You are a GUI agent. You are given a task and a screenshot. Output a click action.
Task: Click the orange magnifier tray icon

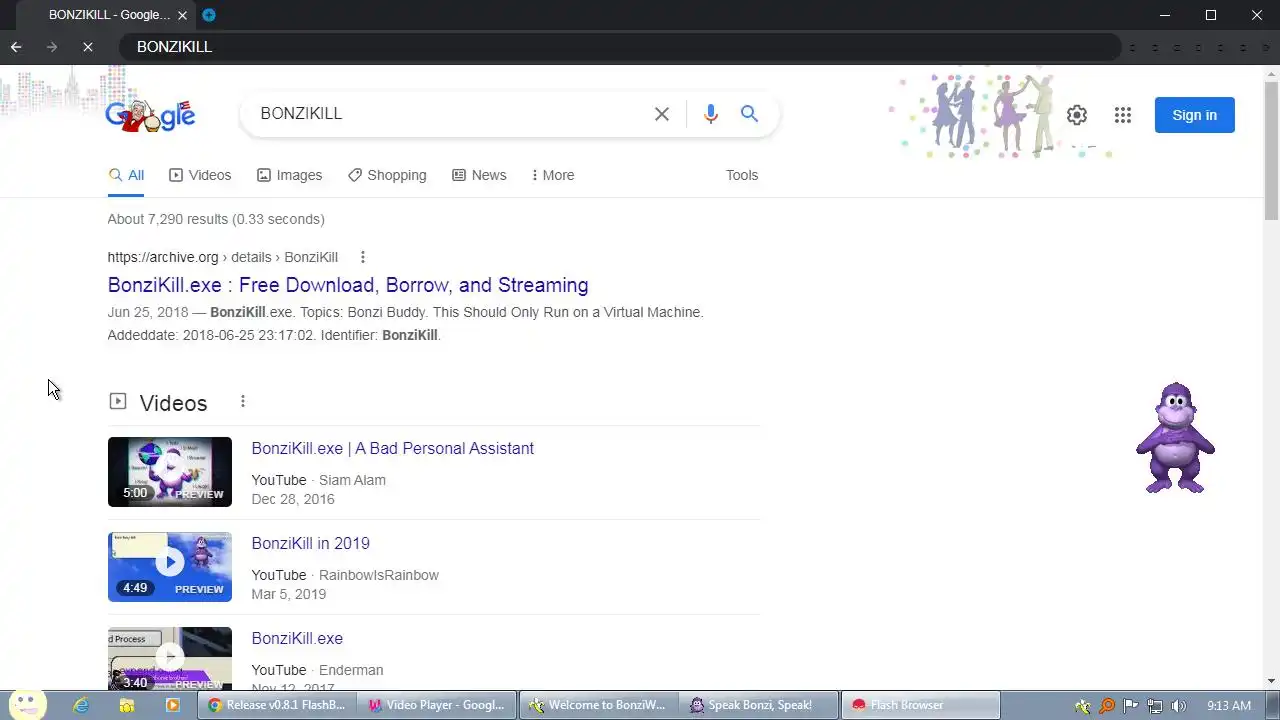(1107, 706)
